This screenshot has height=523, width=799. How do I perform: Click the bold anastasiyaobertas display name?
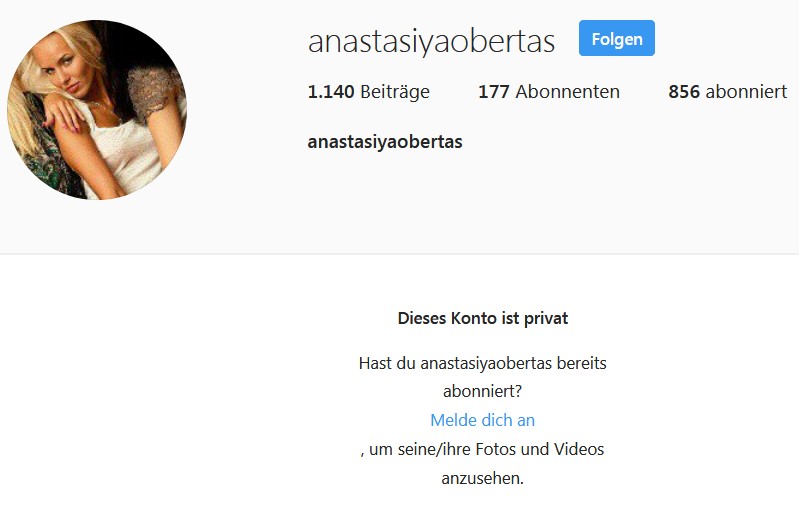[385, 142]
